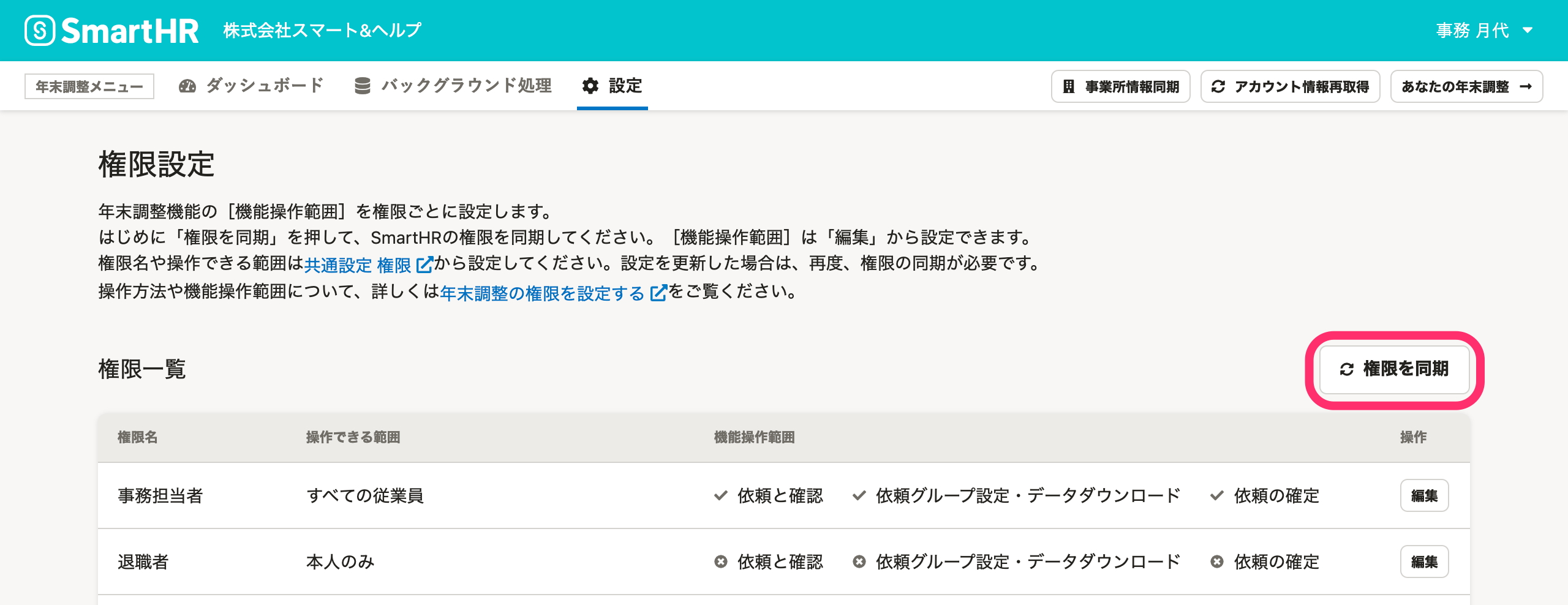Click 本人のみ cell
1568x605 pixels.
coord(341,562)
